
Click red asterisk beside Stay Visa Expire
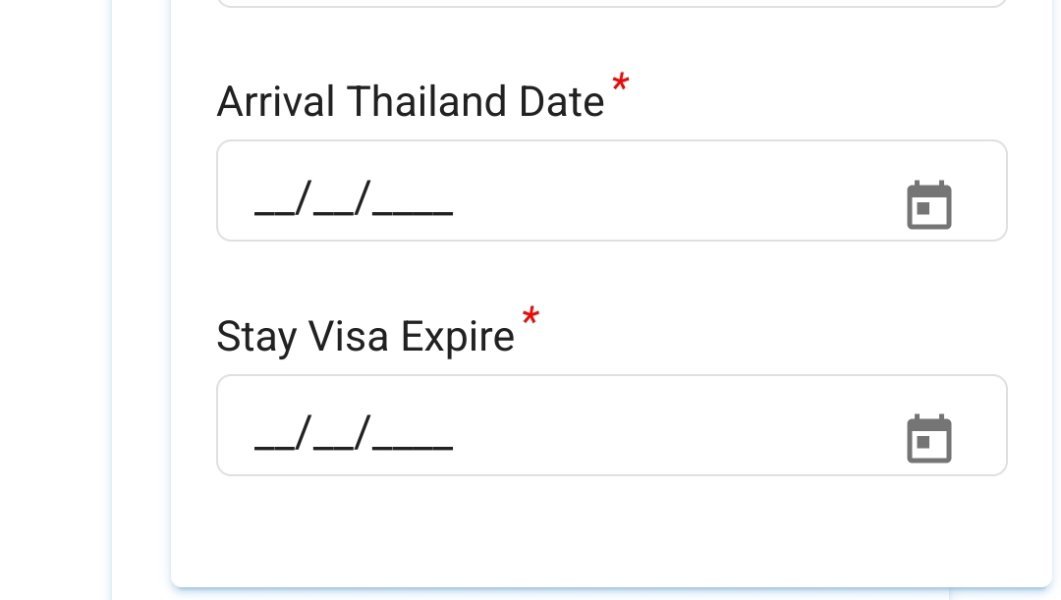coord(530,320)
